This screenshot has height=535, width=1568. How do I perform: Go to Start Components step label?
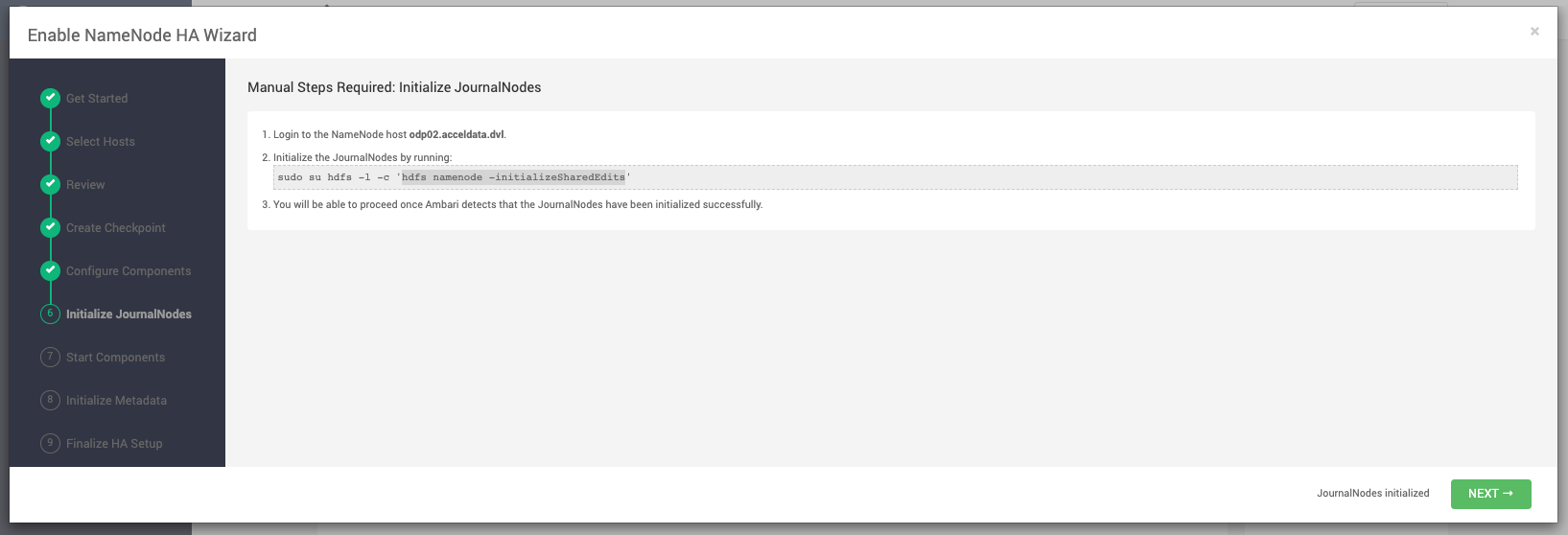pyautogui.click(x=115, y=358)
